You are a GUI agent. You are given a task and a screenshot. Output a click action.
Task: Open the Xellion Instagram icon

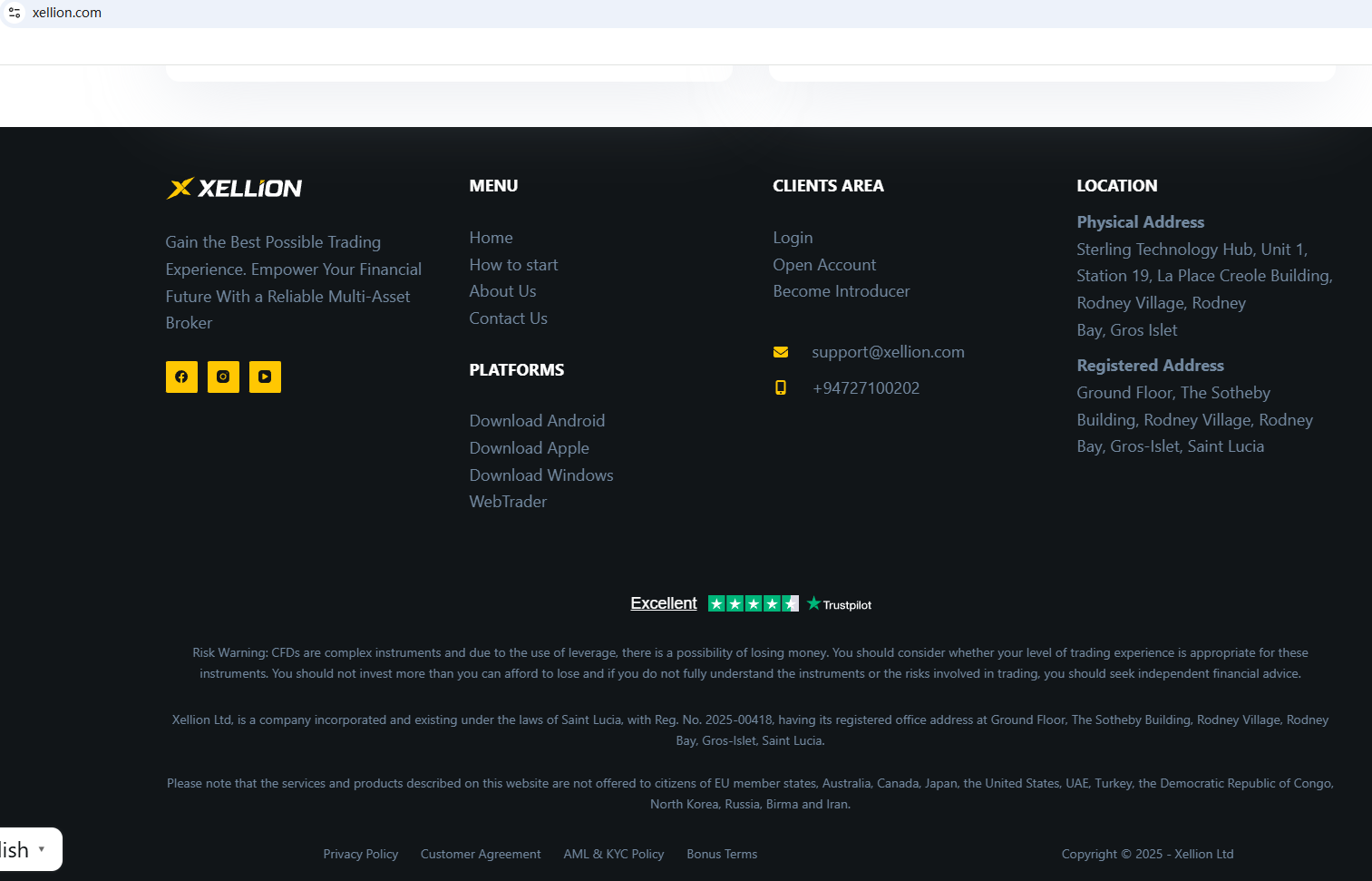coord(223,377)
